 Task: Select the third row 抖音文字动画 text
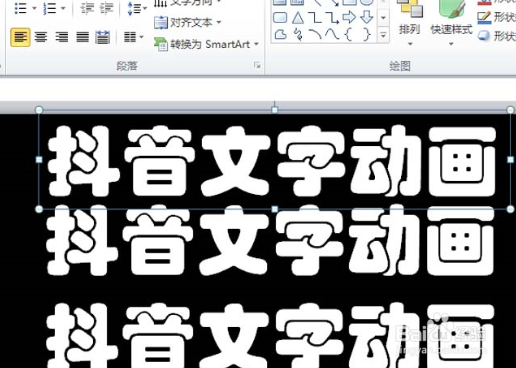point(270,335)
